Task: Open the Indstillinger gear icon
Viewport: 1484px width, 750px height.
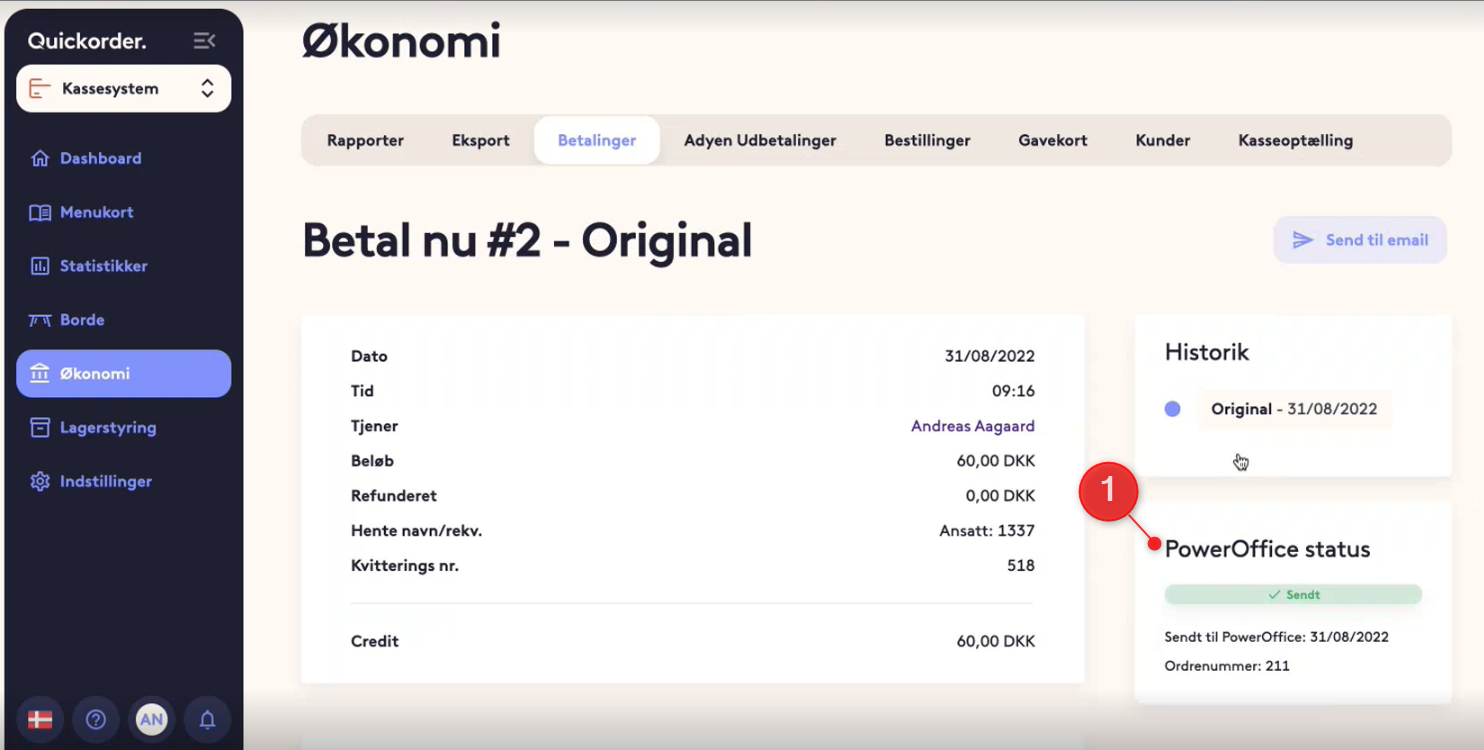Action: 40,482
